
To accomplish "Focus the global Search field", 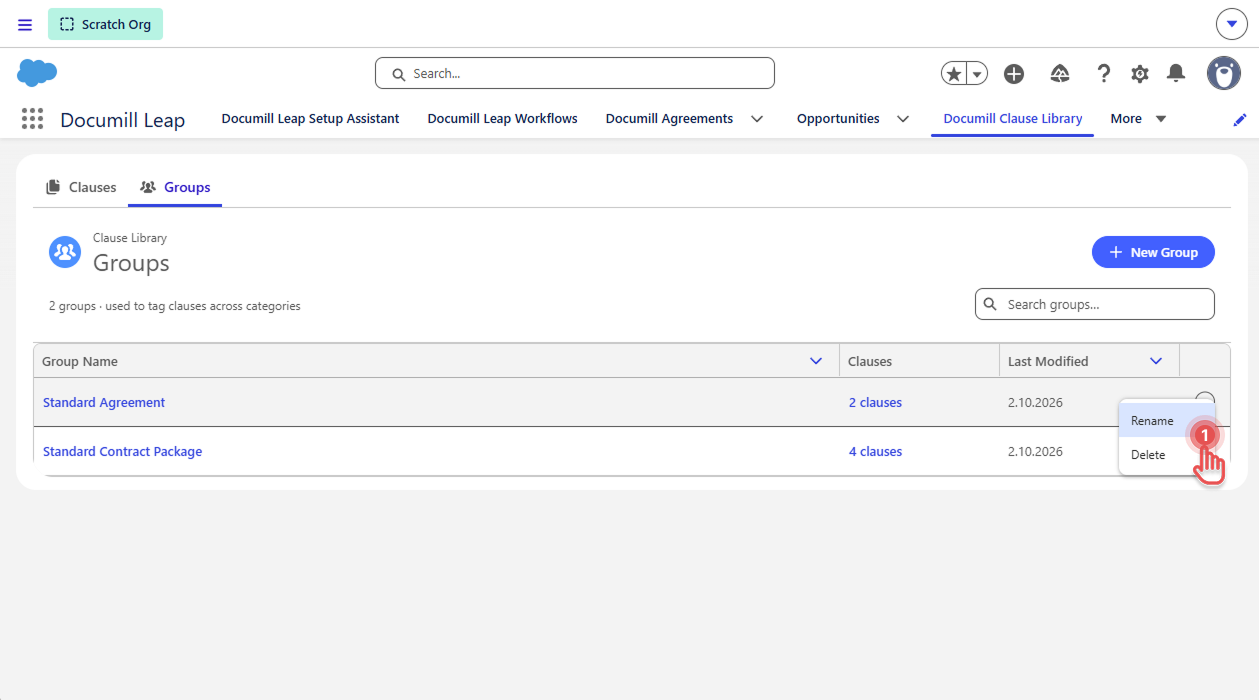I will click(x=575, y=73).
